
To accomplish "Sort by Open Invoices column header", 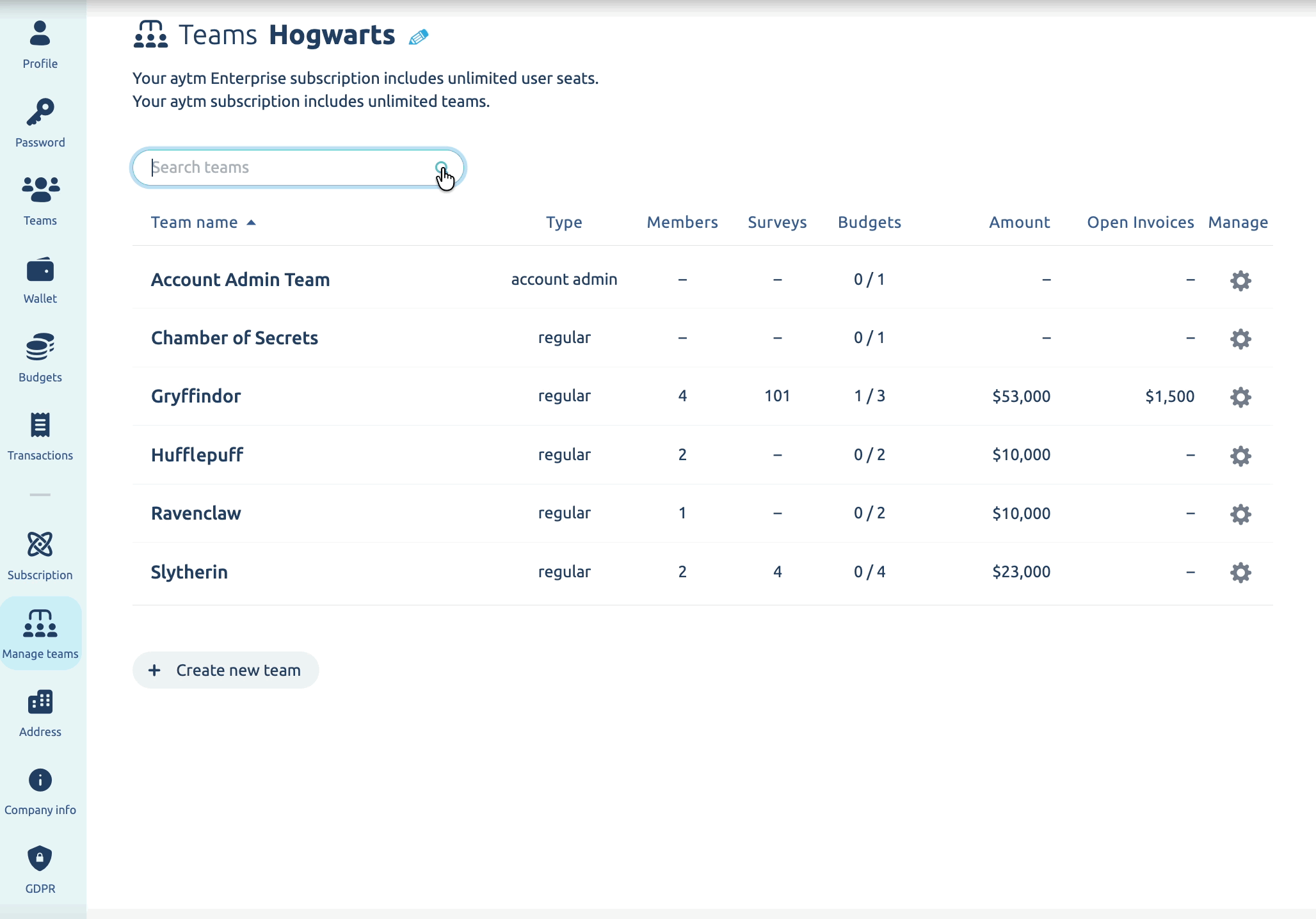I will tap(1141, 223).
